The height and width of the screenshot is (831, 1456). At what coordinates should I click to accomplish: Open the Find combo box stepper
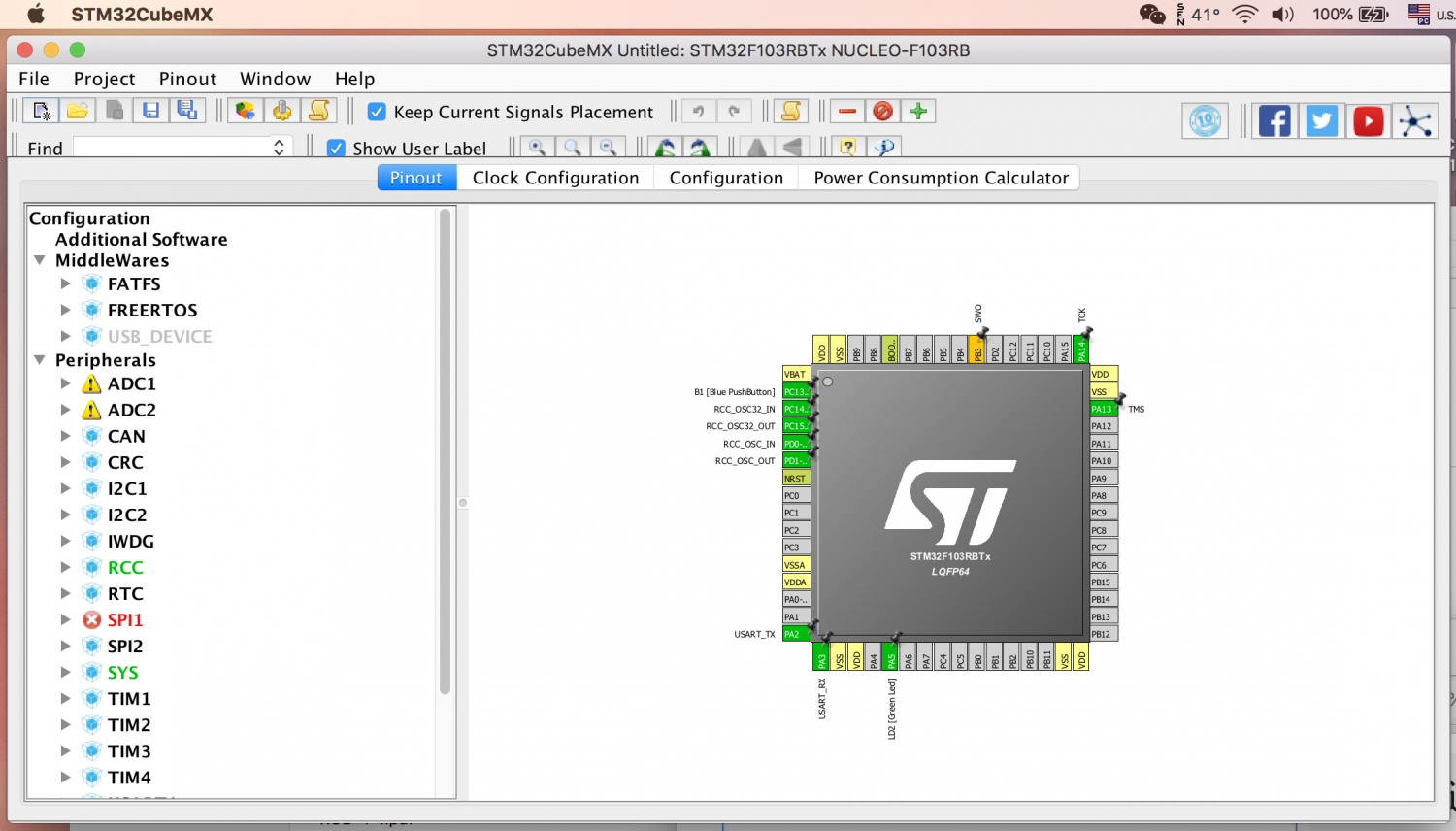click(x=279, y=148)
